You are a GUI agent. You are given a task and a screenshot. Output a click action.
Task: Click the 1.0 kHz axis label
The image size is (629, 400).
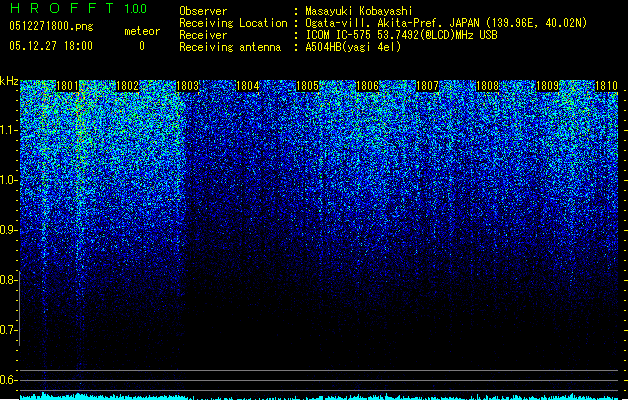8,181
